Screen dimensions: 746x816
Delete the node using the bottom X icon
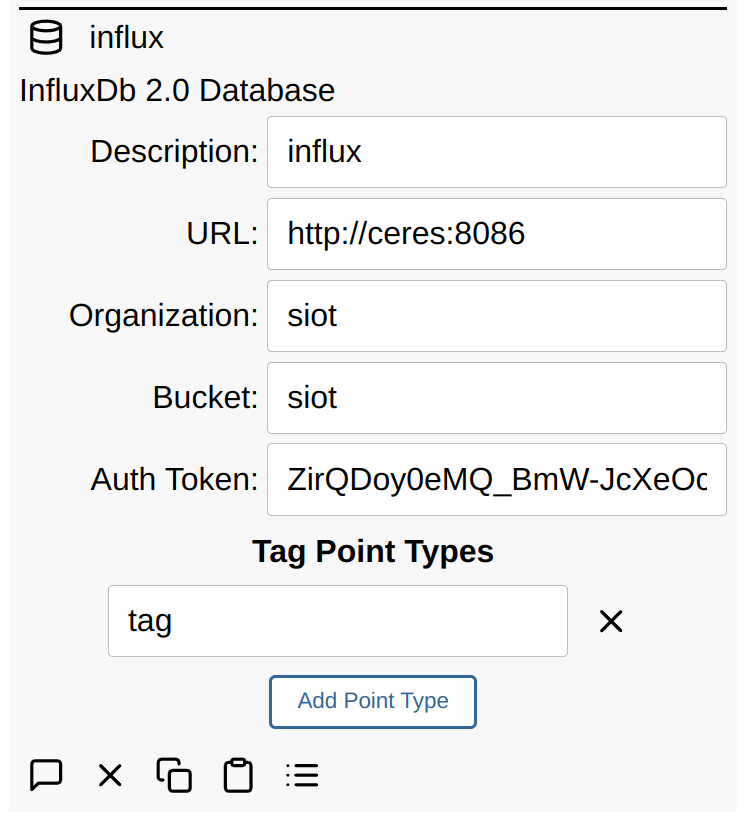(x=110, y=775)
